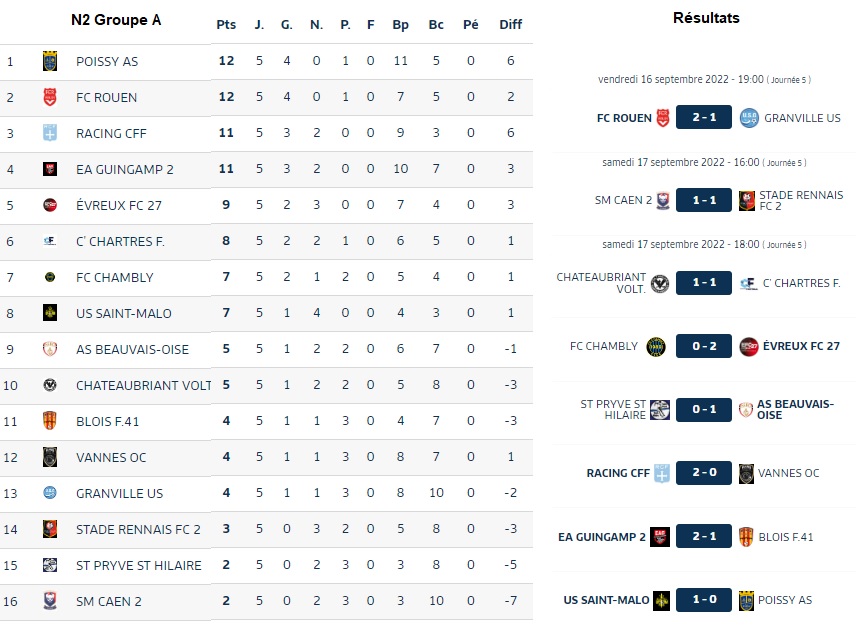Image resolution: width=865 pixels, height=628 pixels.
Task: Open POISSY AS team in standings
Action: (x=107, y=62)
